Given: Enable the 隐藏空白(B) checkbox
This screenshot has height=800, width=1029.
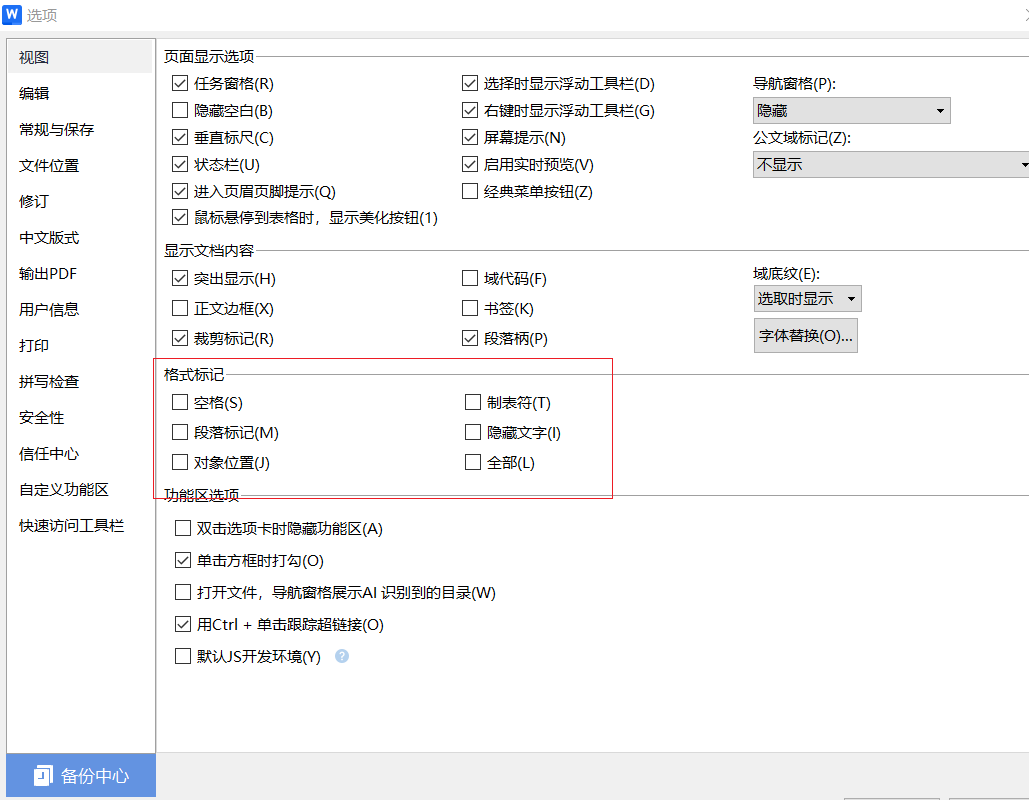Looking at the screenshot, I should click(x=181, y=110).
